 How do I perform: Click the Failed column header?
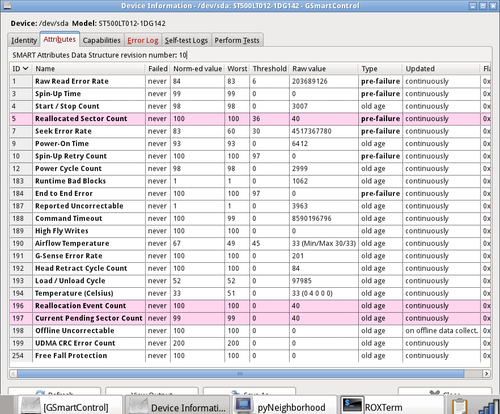(x=158, y=69)
